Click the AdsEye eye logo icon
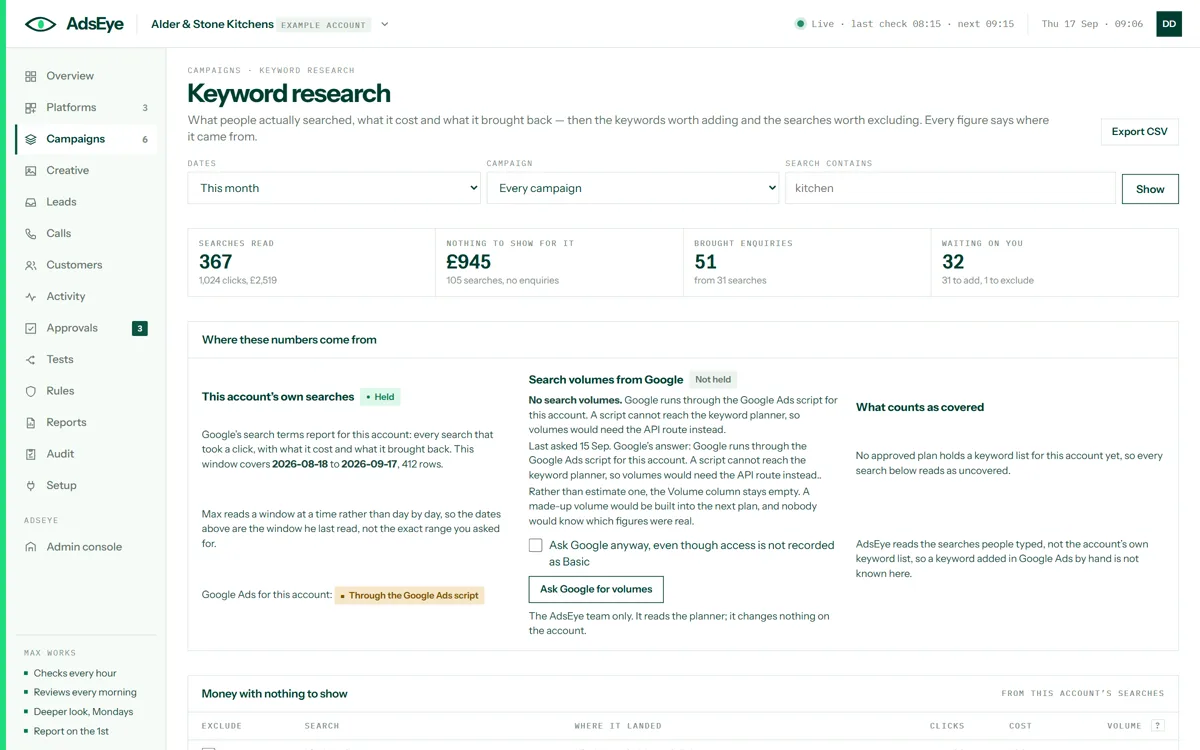The height and width of the screenshot is (750, 1200). (41, 24)
